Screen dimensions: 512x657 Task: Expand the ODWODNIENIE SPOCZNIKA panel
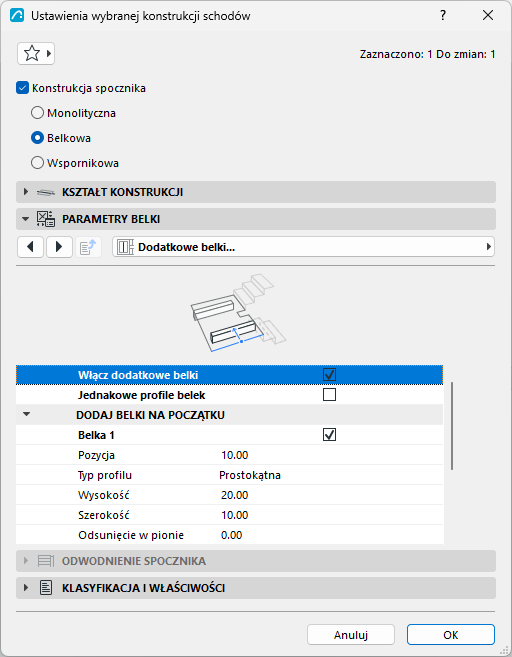click(x=256, y=561)
